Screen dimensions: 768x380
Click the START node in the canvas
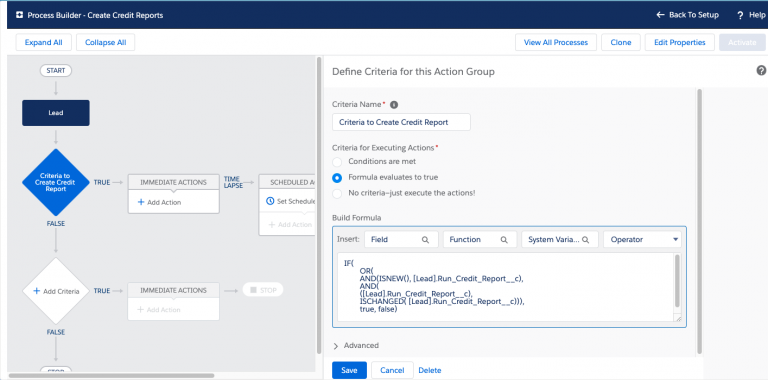[x=56, y=71]
